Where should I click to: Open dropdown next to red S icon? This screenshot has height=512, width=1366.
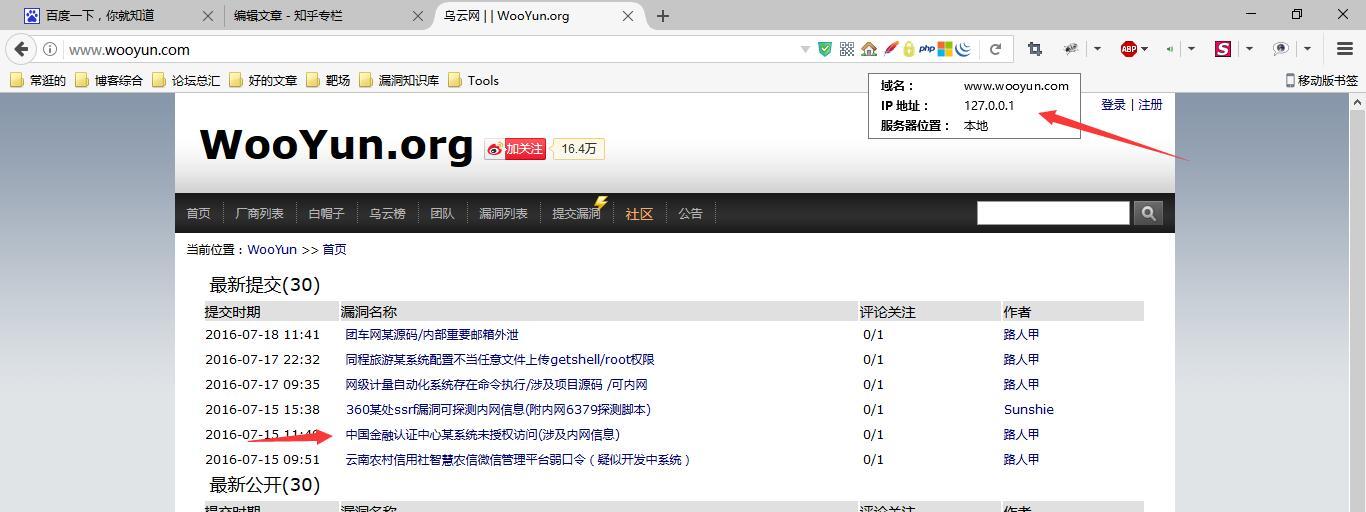point(1249,48)
